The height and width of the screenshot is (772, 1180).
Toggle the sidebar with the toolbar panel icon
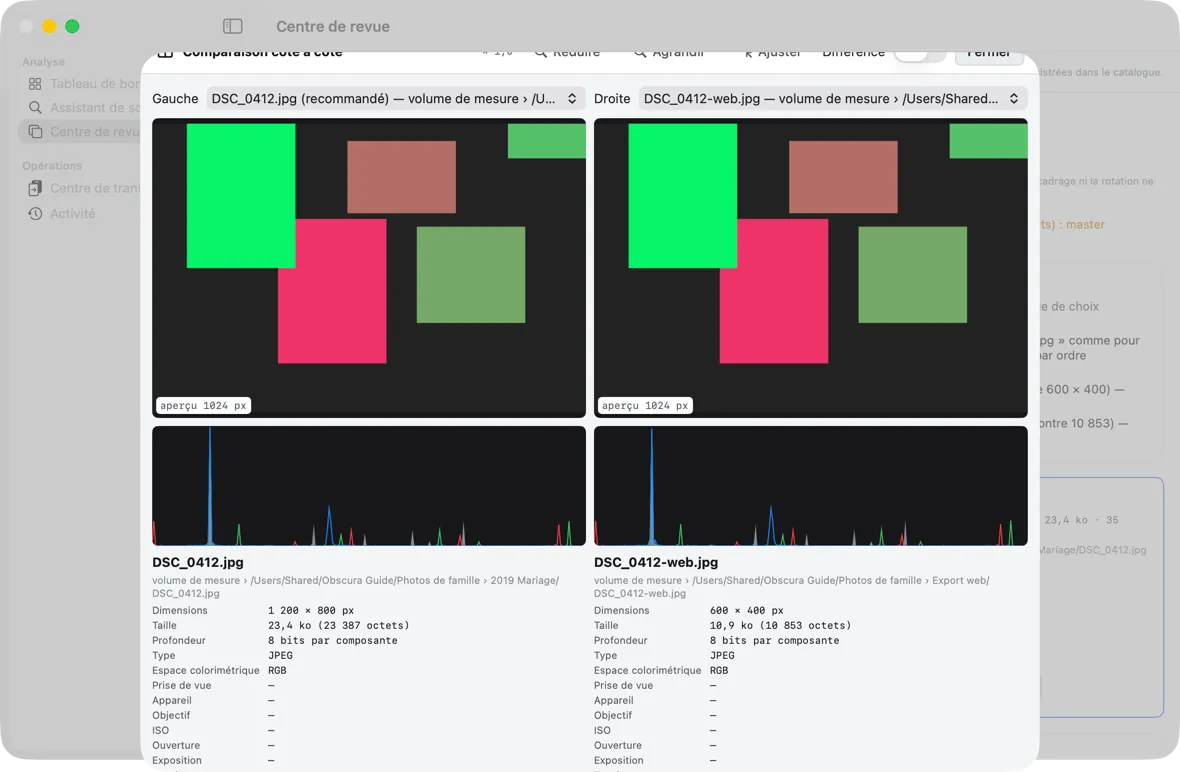233,26
